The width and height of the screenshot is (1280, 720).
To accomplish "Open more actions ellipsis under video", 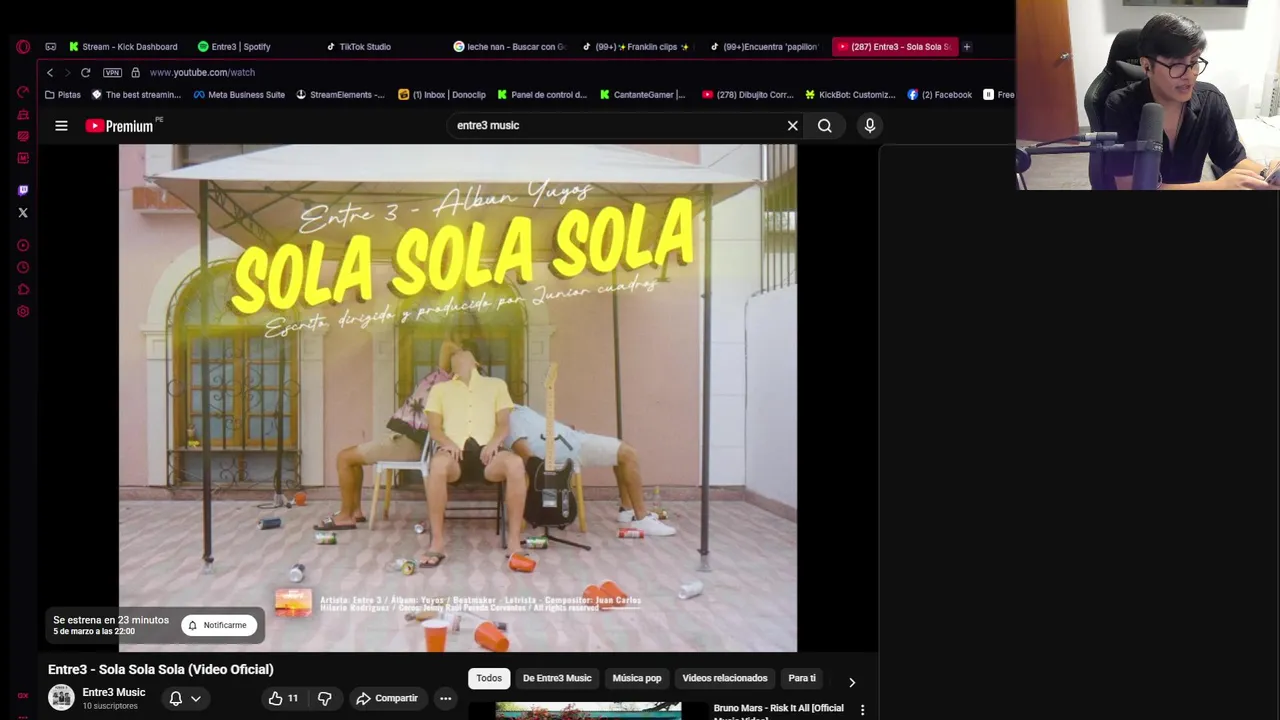I will coord(445,698).
